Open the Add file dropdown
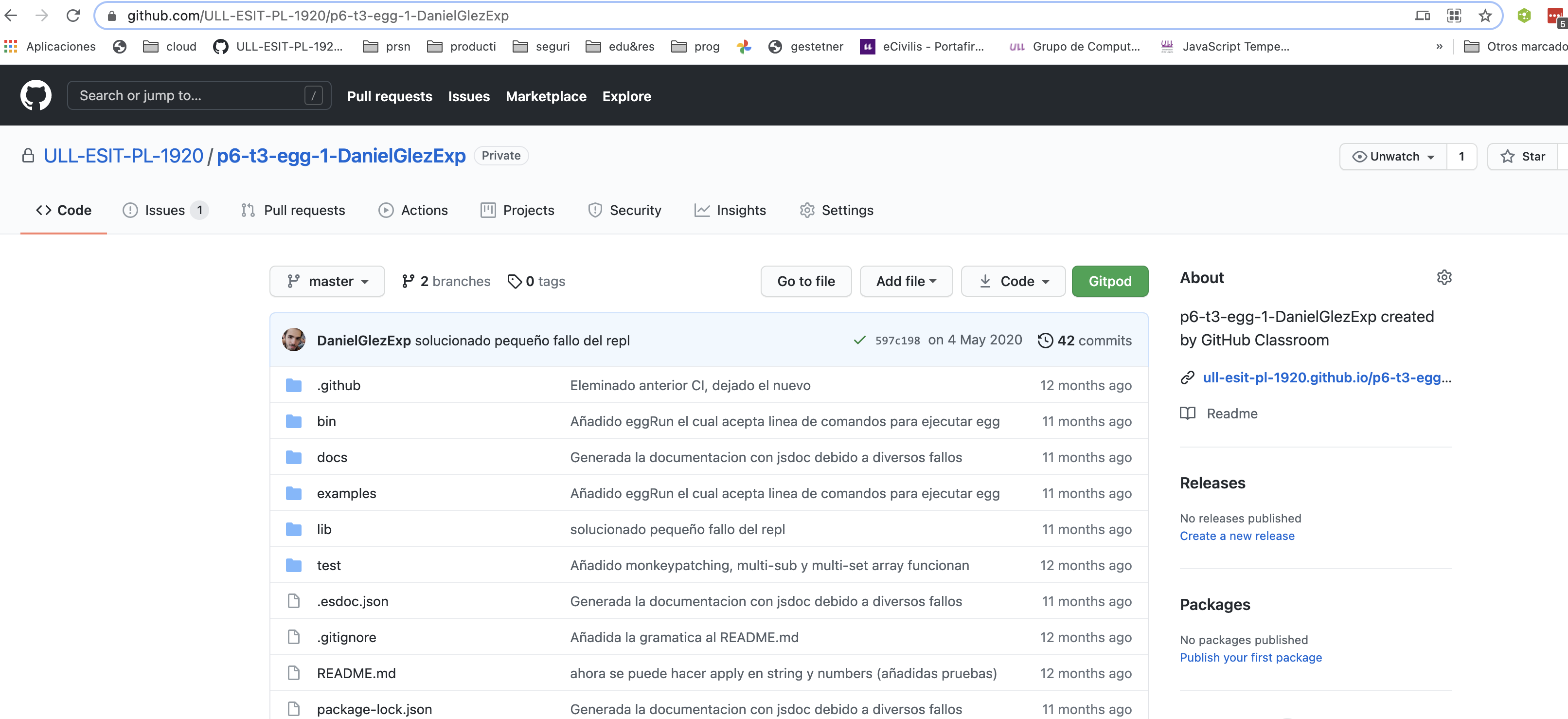Viewport: 1568px width, 719px height. 906,281
